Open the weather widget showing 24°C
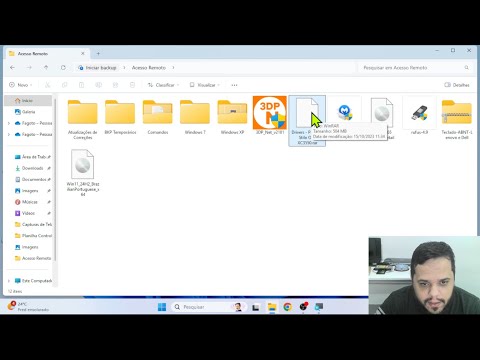 point(28,306)
